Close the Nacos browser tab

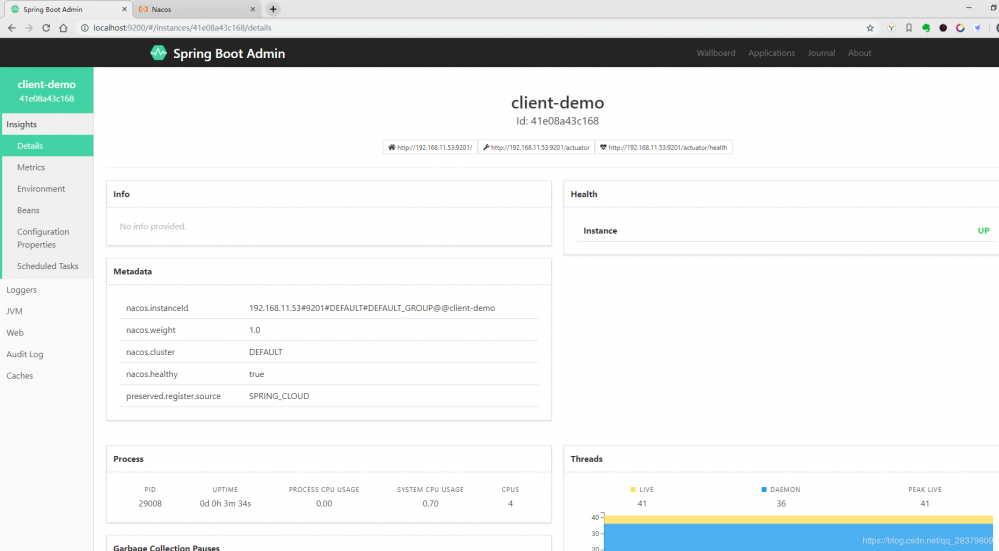tap(252, 10)
